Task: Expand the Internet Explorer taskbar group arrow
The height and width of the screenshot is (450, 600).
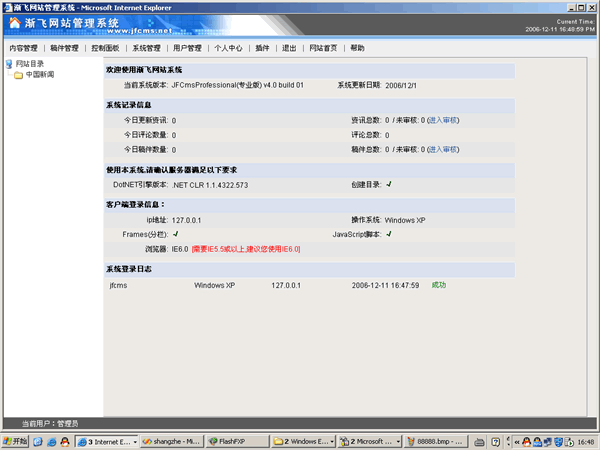Action: click(x=135, y=442)
